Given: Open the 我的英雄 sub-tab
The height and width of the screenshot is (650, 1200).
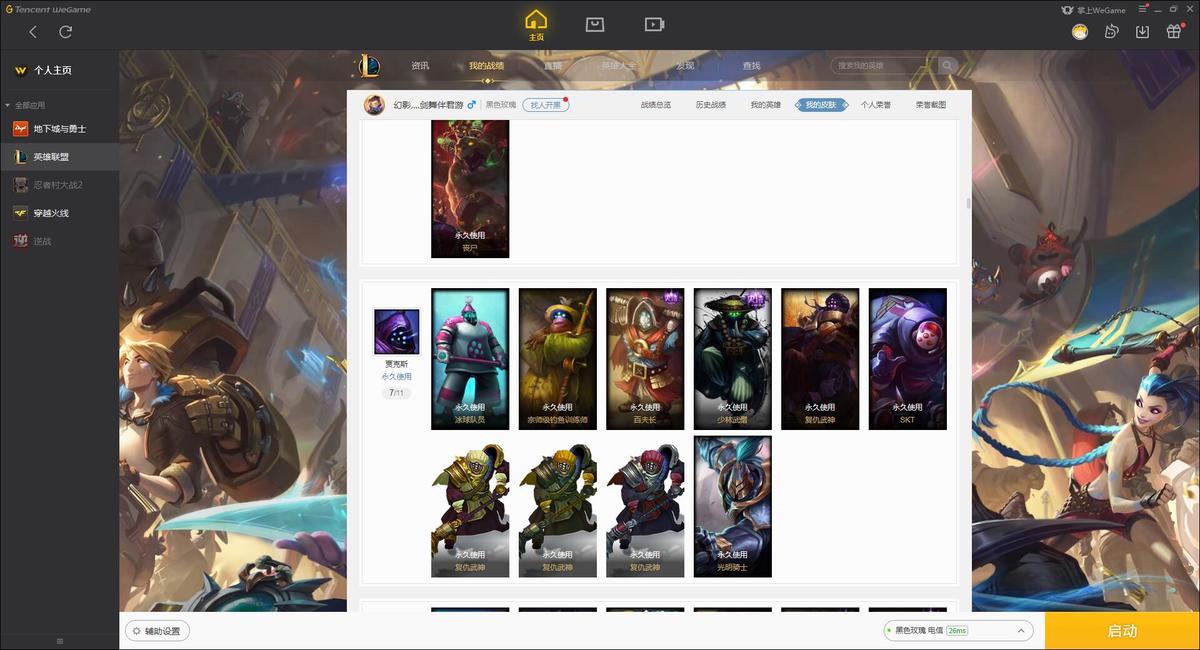Looking at the screenshot, I should point(766,105).
